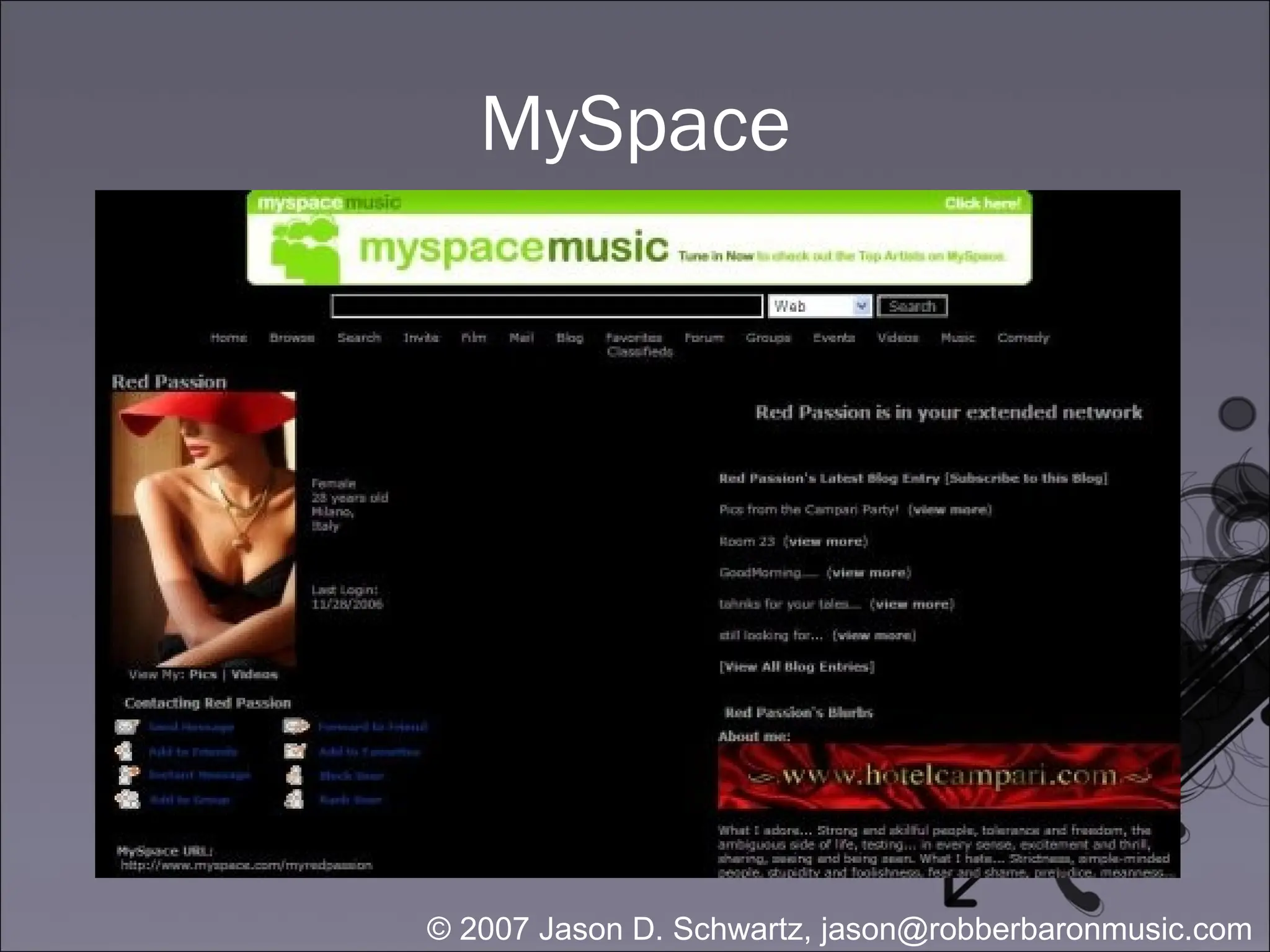Open Invite in the navigation bar

tap(421, 338)
